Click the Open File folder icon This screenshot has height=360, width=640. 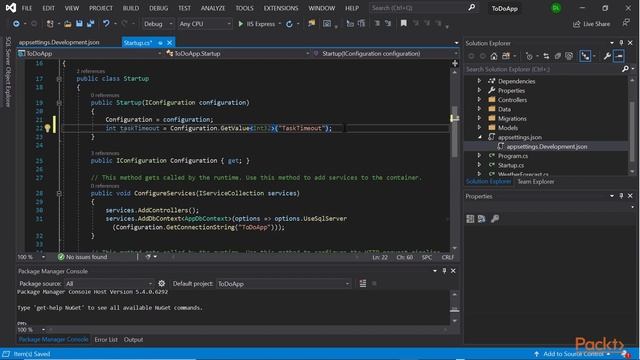tap(68, 24)
